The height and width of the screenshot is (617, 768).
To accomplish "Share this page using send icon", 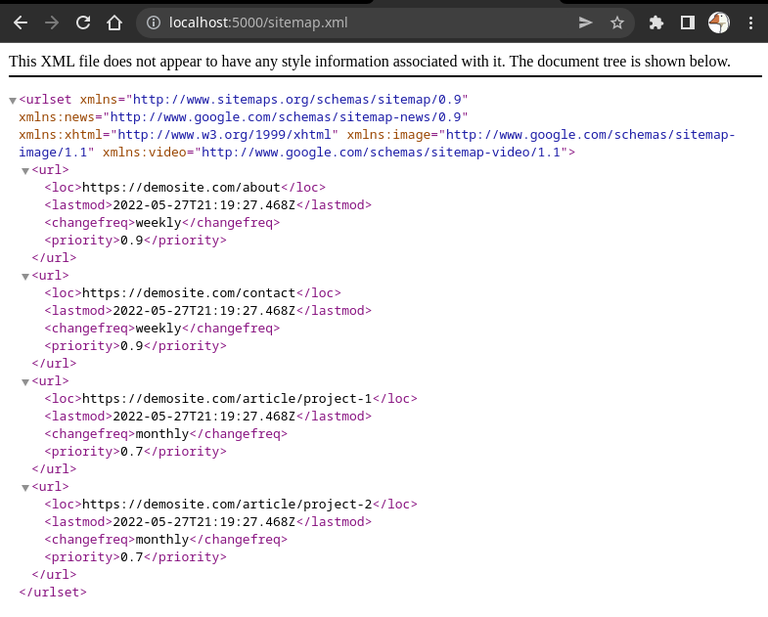I will coord(585,23).
